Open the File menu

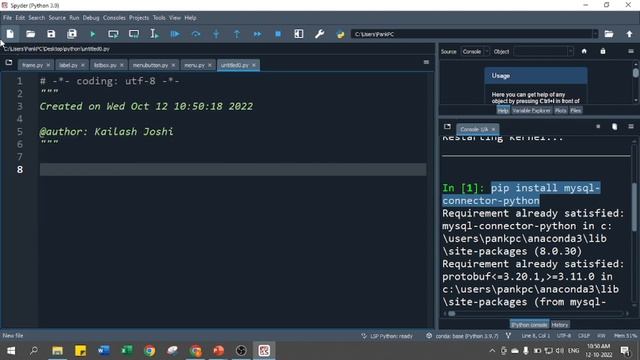point(7,18)
